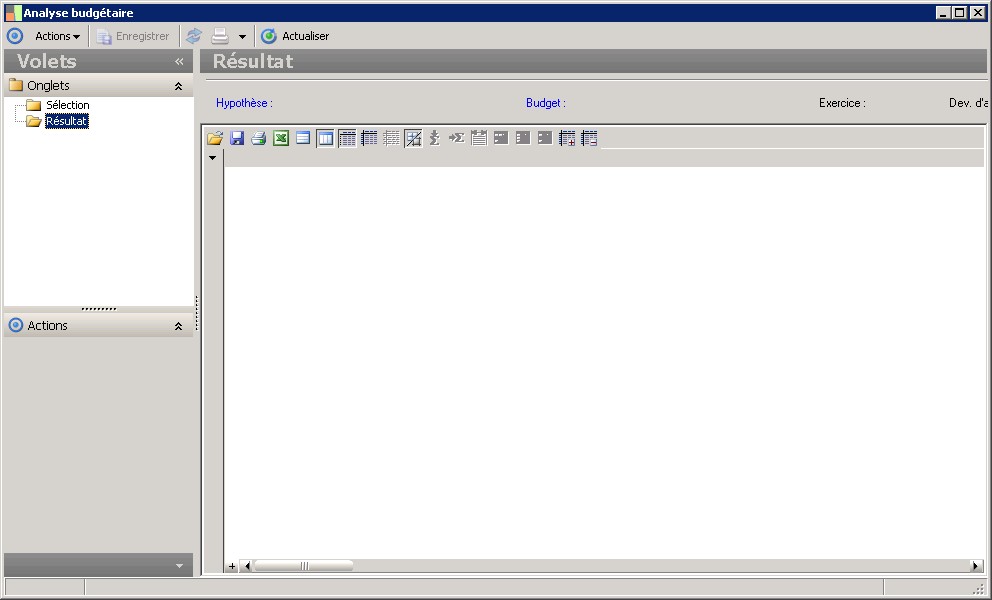This screenshot has width=992, height=600.
Task: Collapse the Volets panel with double chevron
Action: 179,61
